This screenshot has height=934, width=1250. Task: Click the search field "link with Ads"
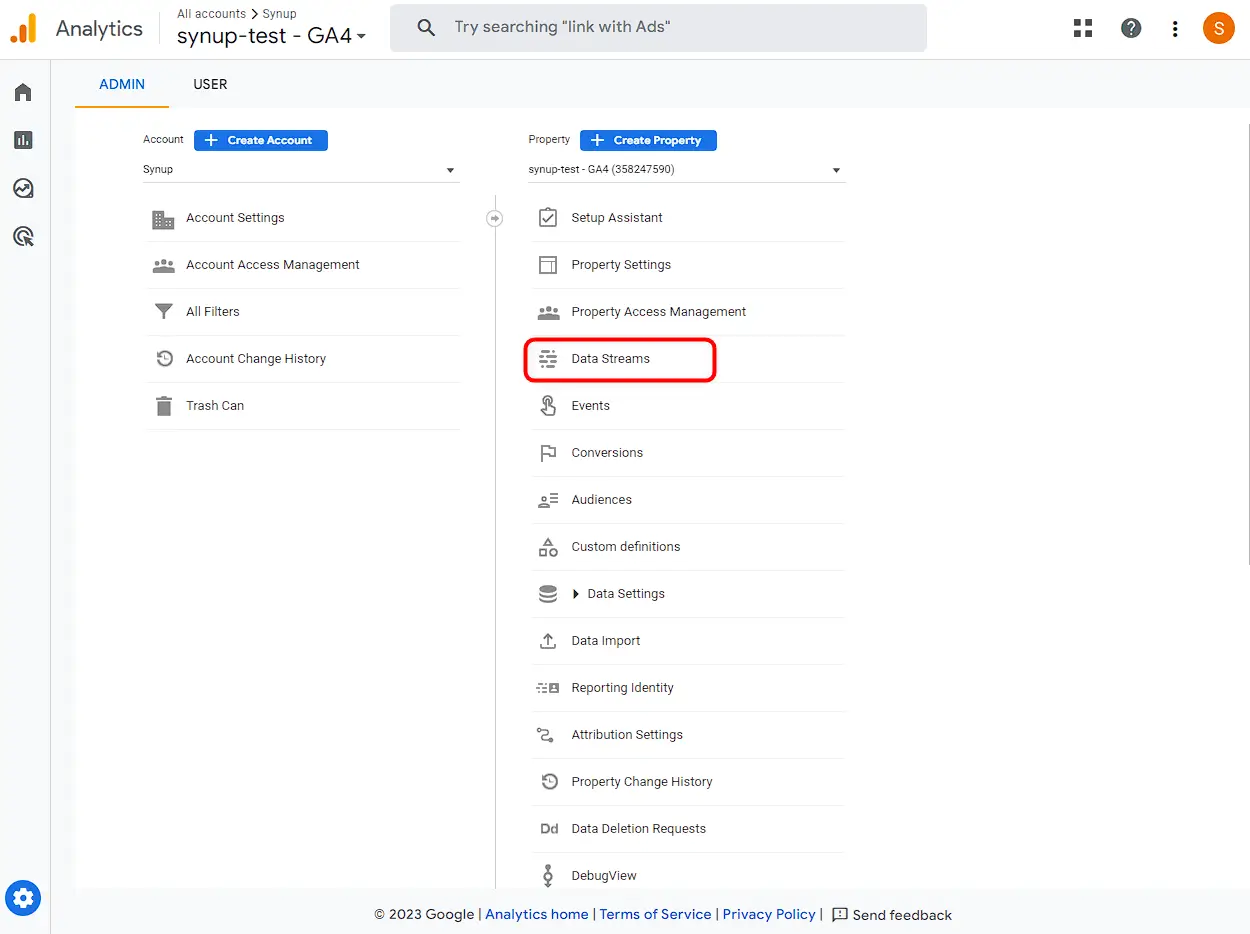click(x=658, y=28)
